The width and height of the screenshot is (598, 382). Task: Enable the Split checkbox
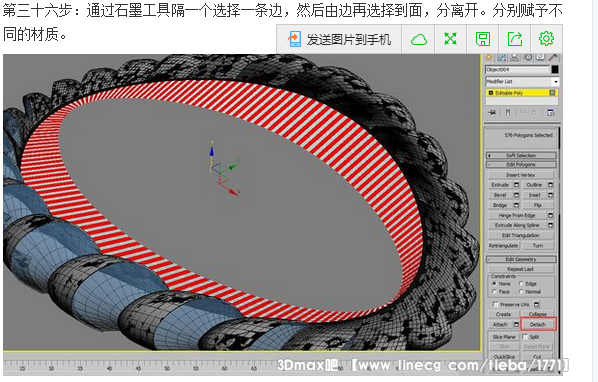coord(525,337)
